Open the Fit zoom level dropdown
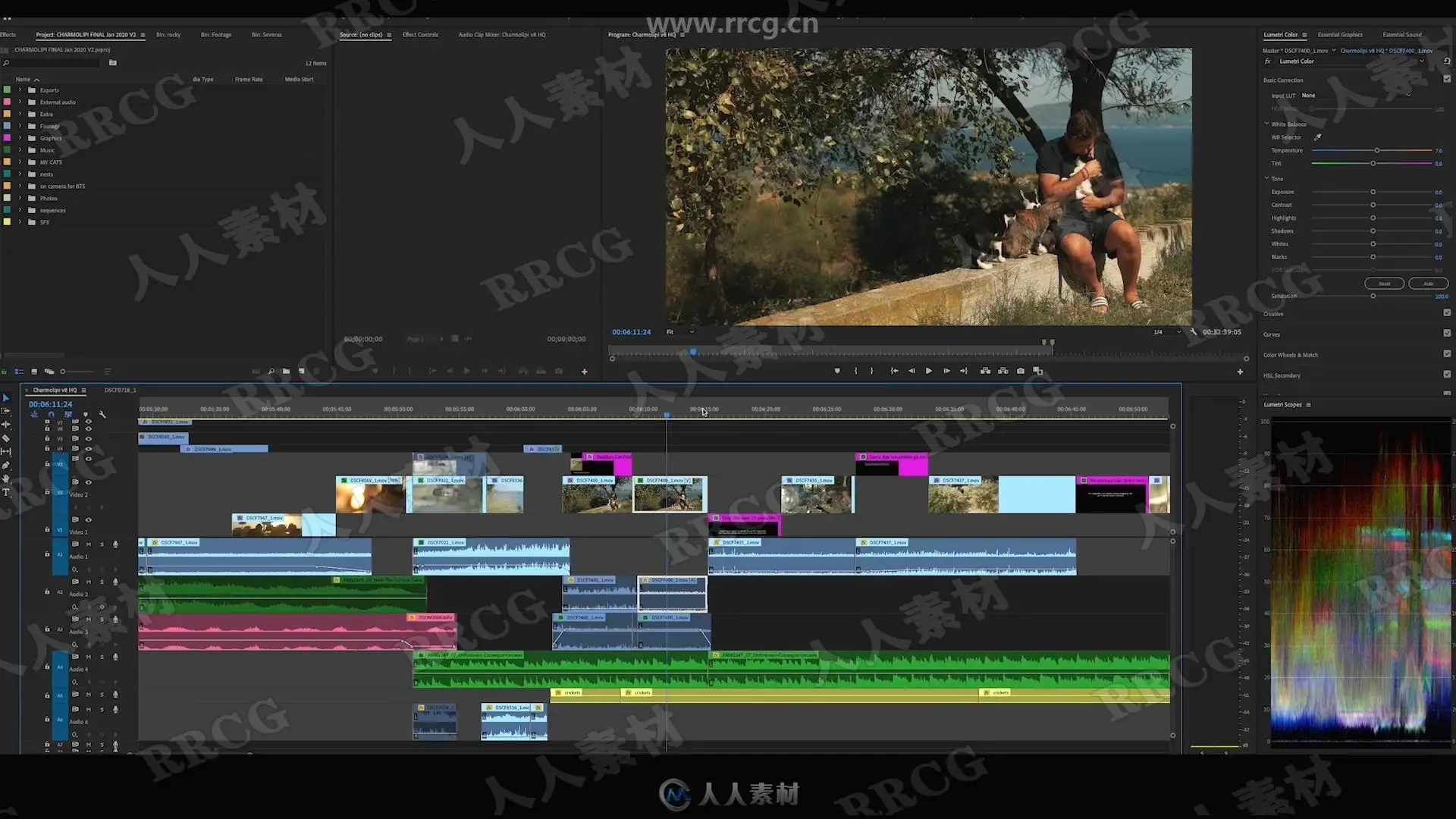Viewport: 1456px width, 819px height. tap(680, 332)
